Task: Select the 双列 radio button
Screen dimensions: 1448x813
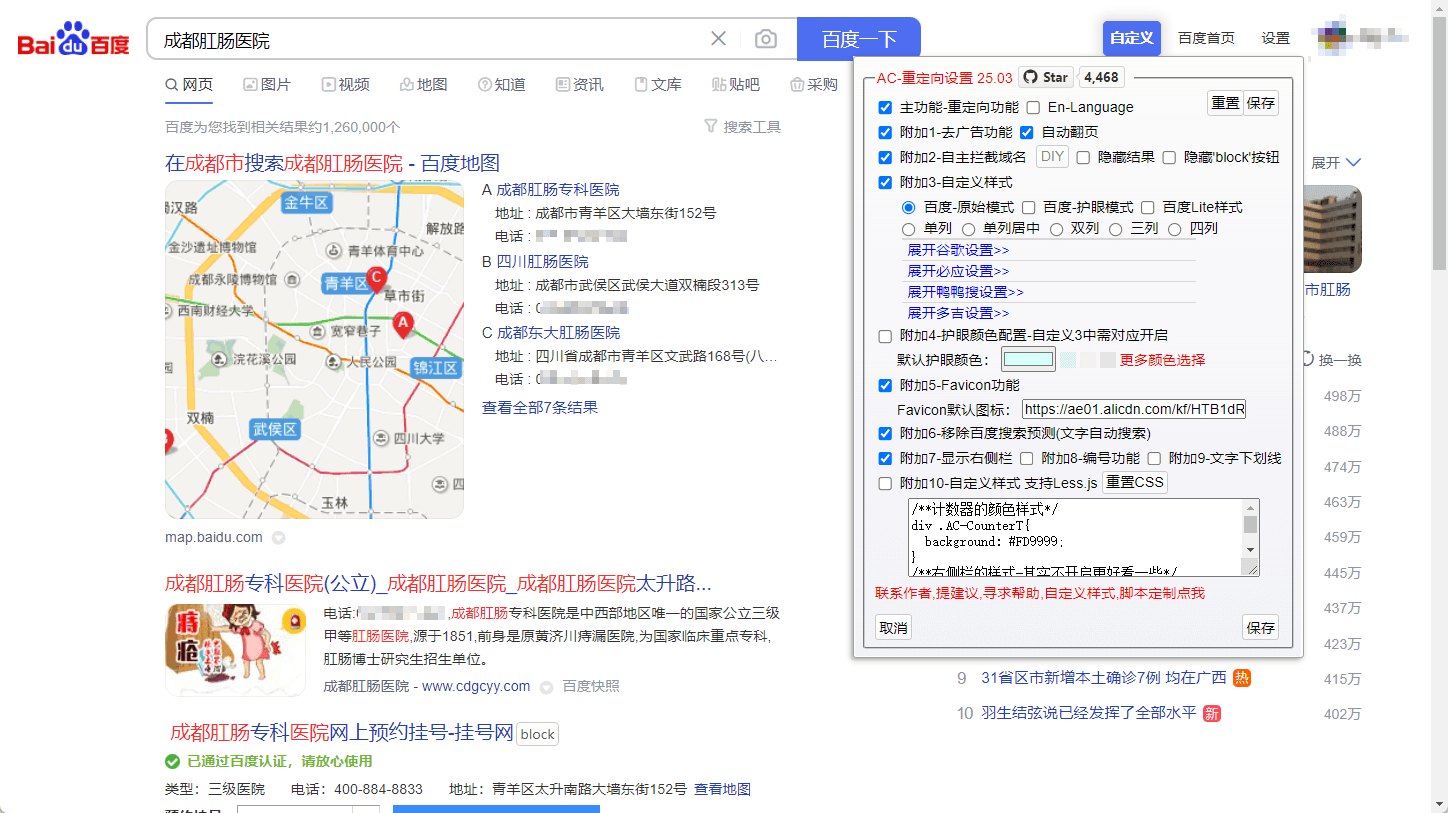Action: click(1057, 229)
